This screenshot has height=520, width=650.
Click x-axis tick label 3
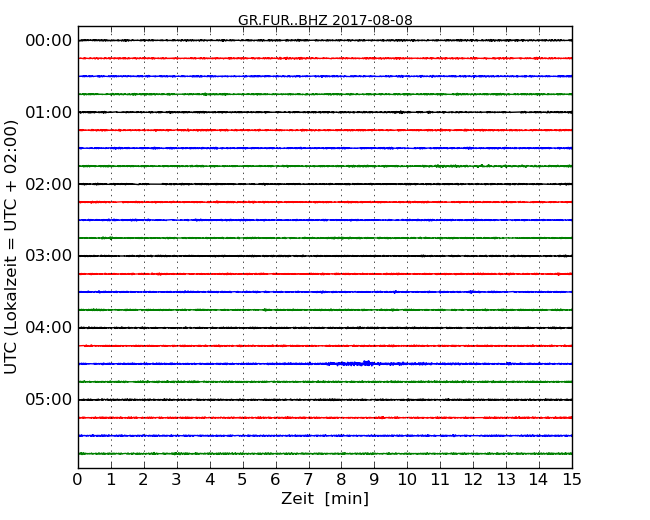(177, 480)
